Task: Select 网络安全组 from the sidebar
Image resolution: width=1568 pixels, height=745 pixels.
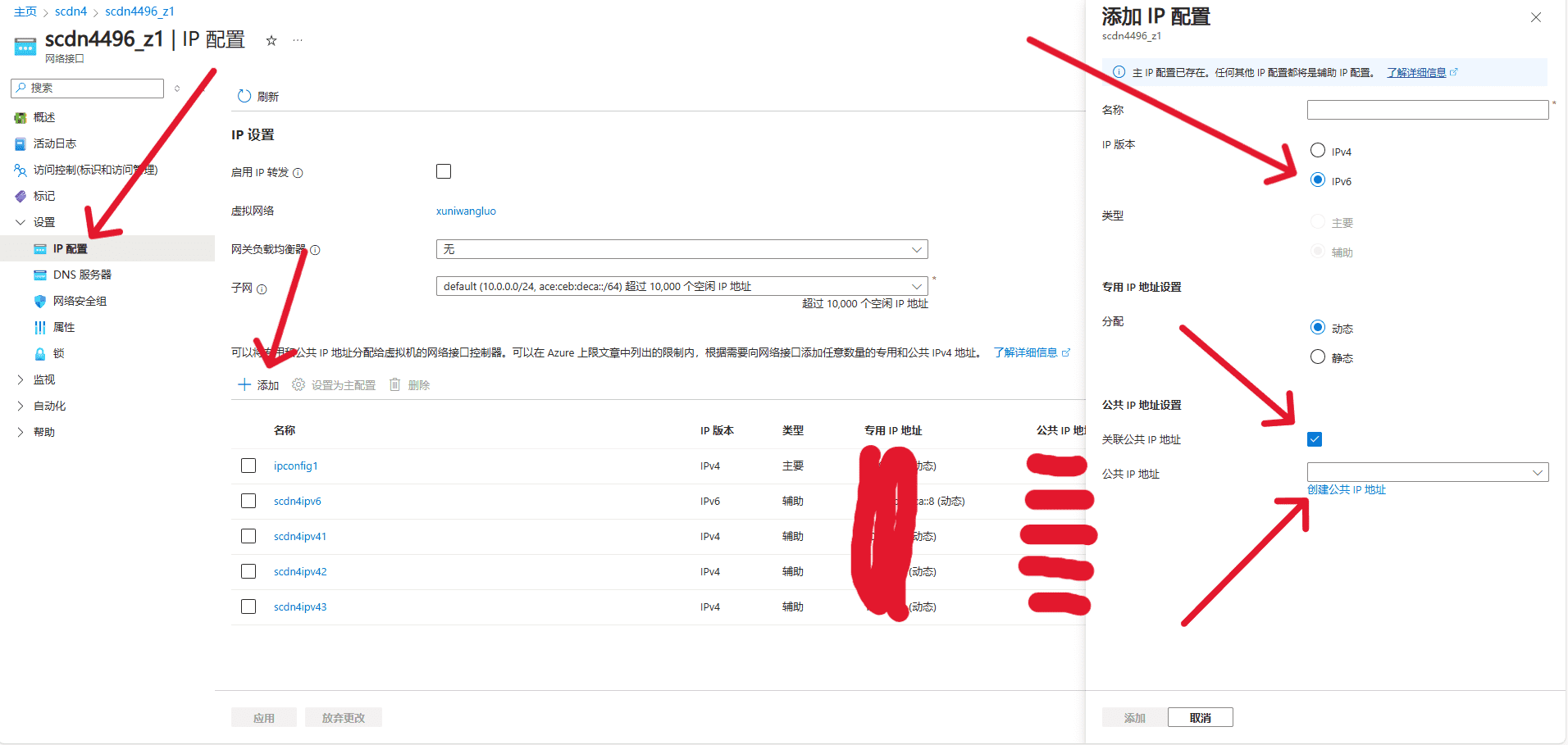Action: [x=82, y=301]
